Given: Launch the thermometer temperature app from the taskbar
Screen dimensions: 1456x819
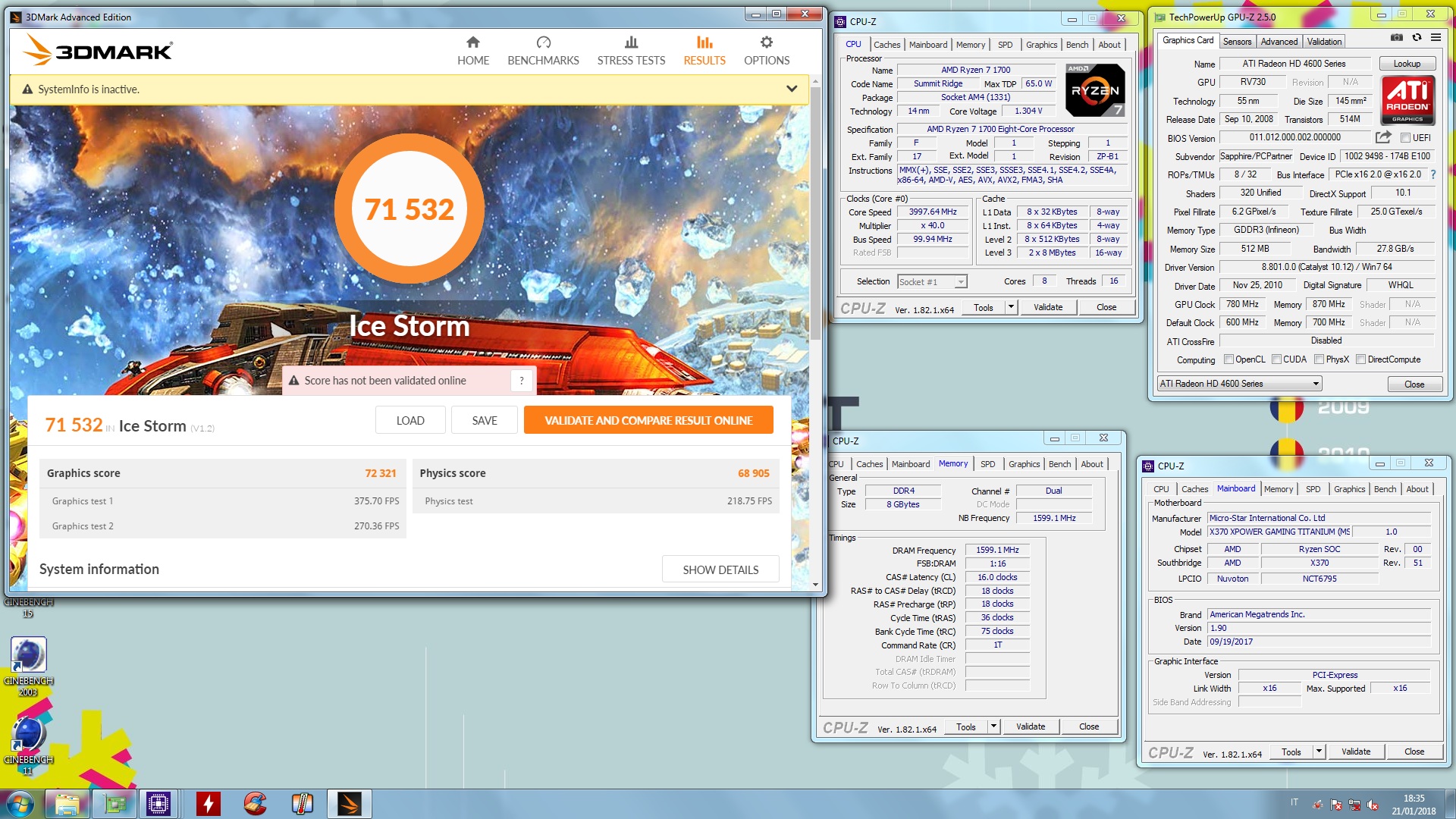Looking at the screenshot, I should [x=303, y=804].
